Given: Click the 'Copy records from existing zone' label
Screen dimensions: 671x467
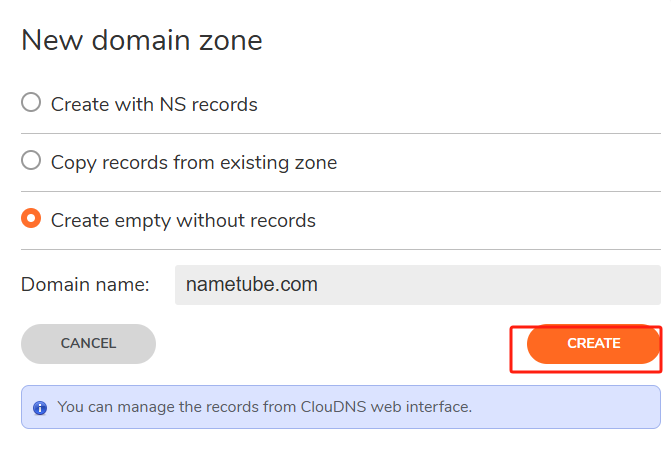Looking at the screenshot, I should [x=194, y=163].
